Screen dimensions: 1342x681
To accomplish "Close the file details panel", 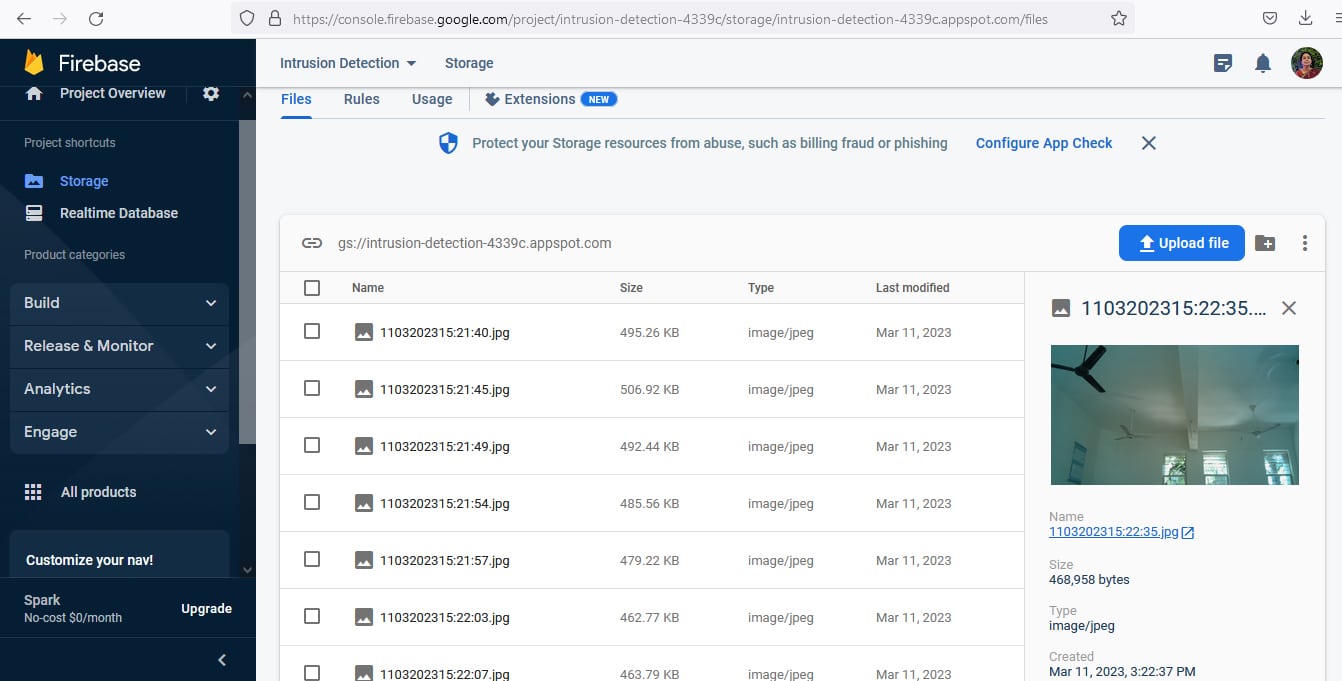I will coord(1289,308).
